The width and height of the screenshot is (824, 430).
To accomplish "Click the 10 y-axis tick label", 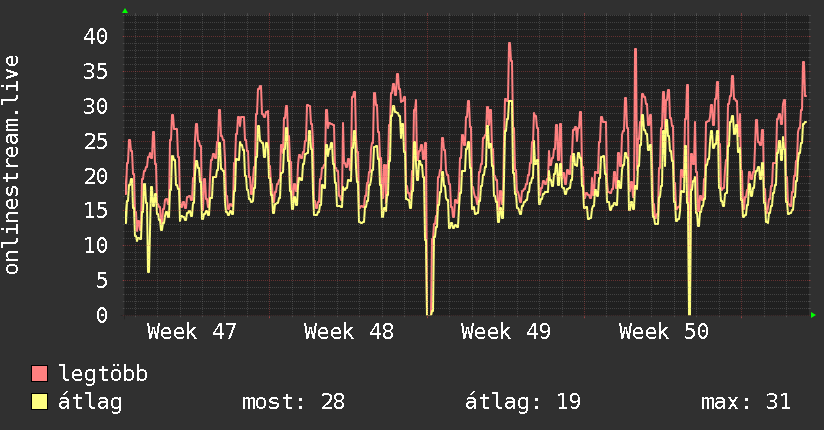I will 96,245.
